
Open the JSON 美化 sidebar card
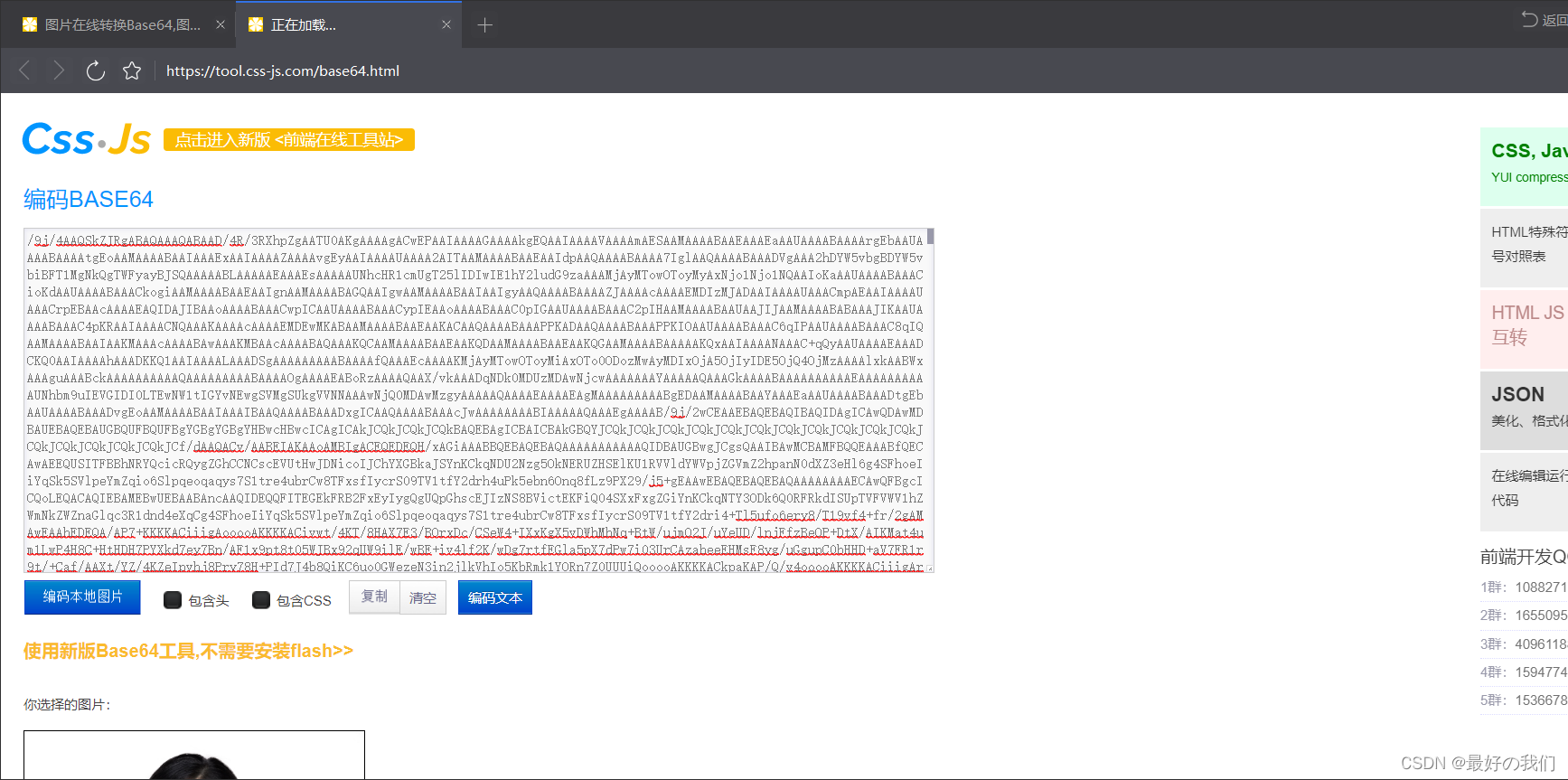(x=1524, y=409)
